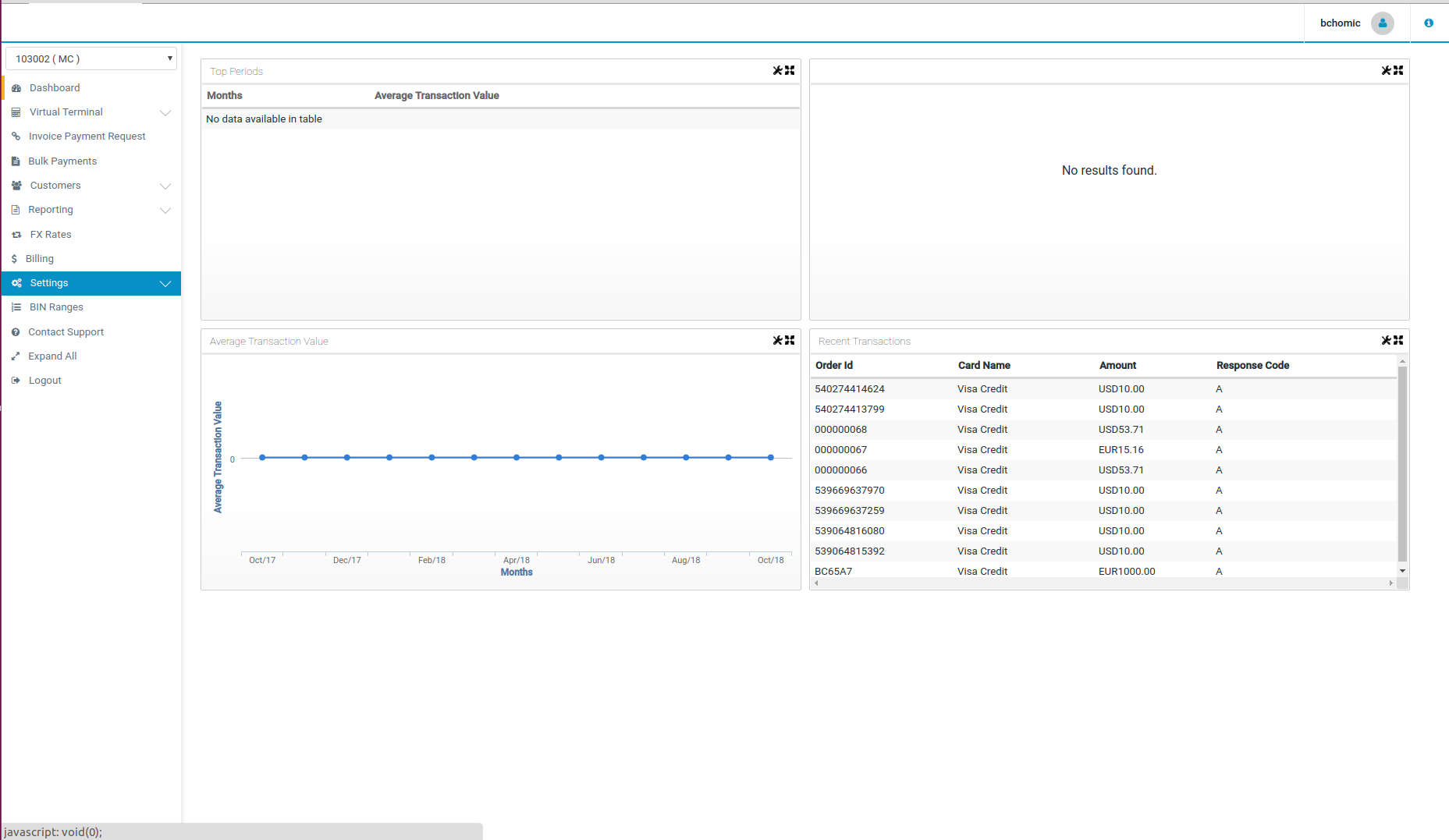
Task: Maximize the Top Periods panel
Action: coord(790,70)
